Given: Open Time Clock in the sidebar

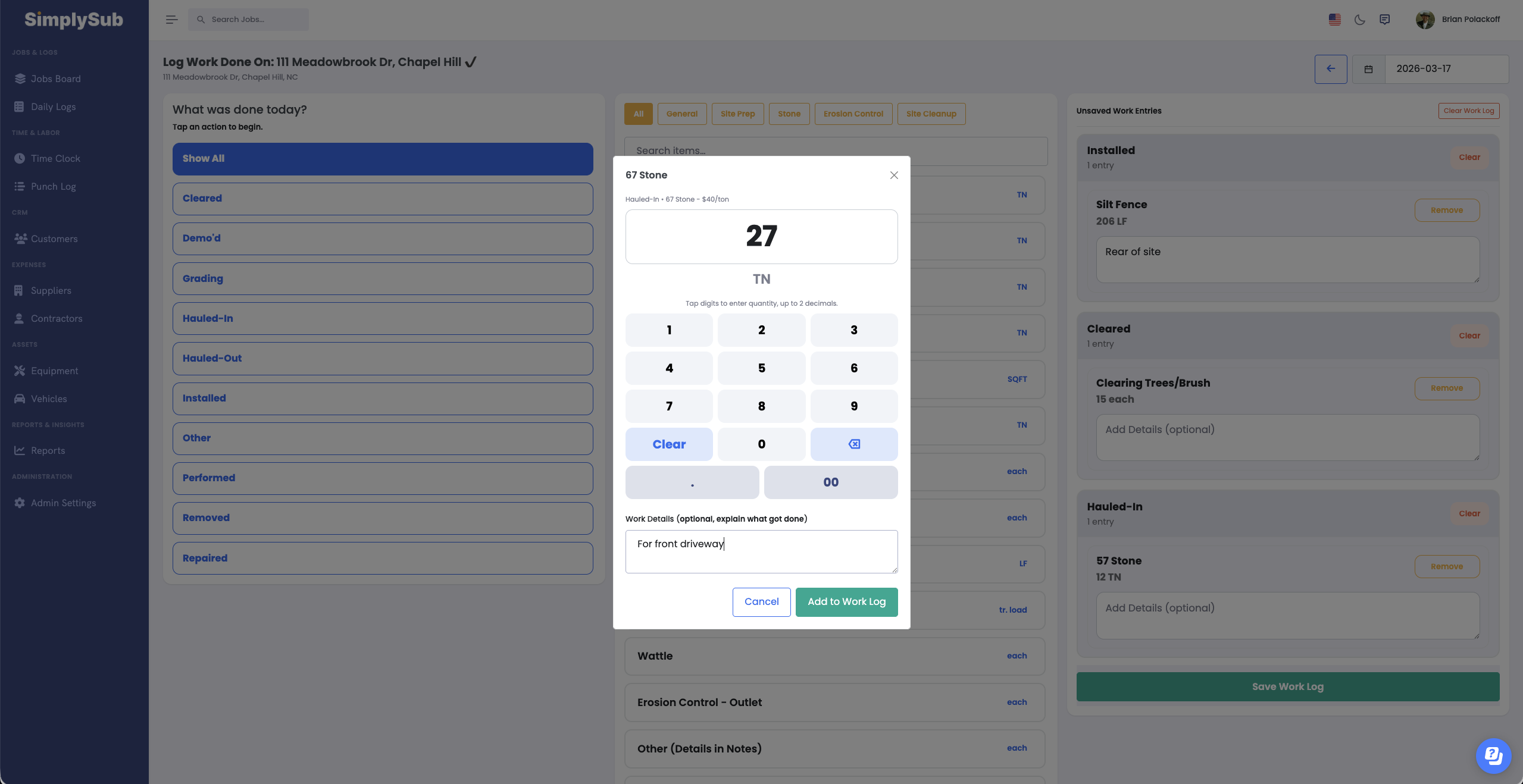Looking at the screenshot, I should click(x=55, y=158).
